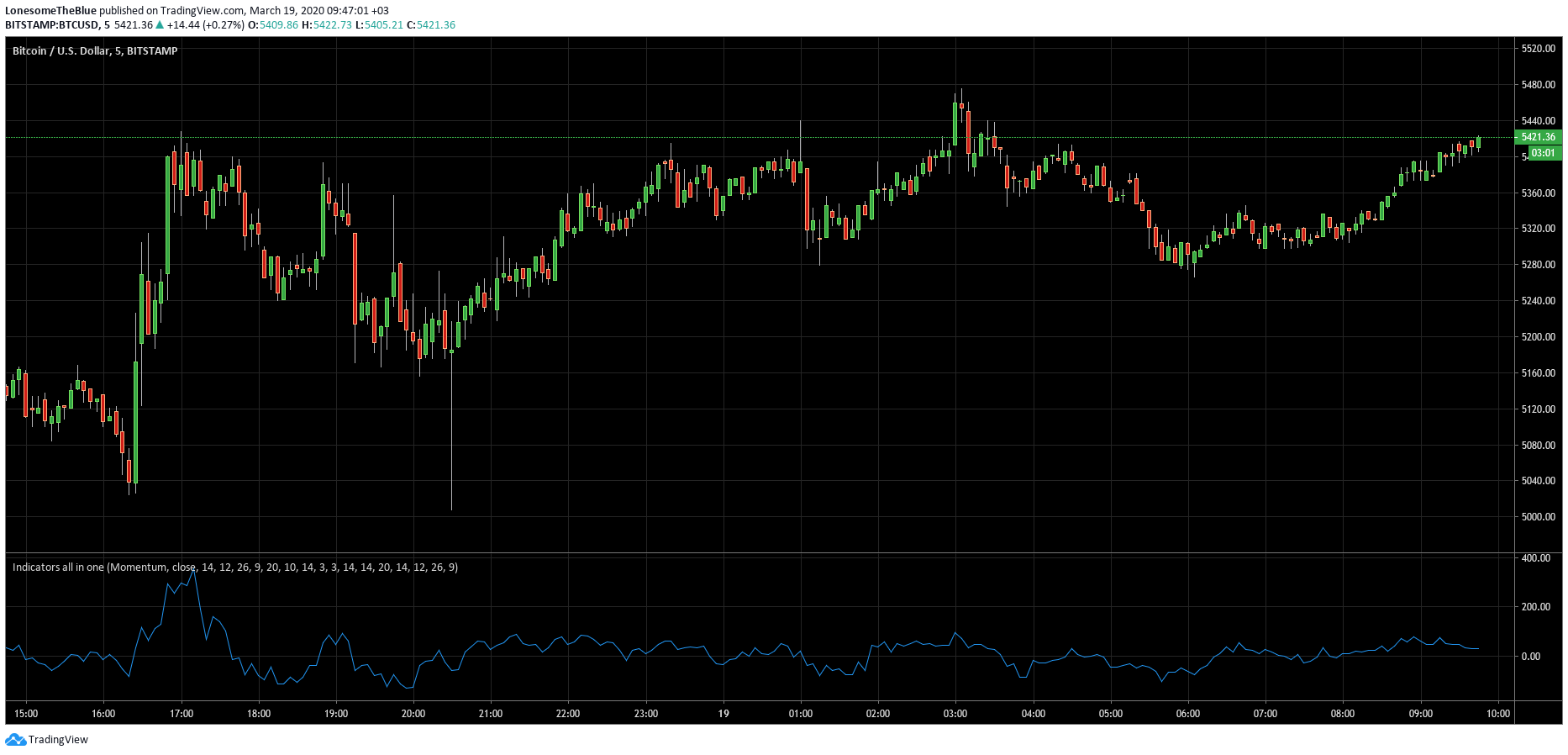Click the green up-arrow change indicator
The image size is (1568, 755).
coord(160,25)
